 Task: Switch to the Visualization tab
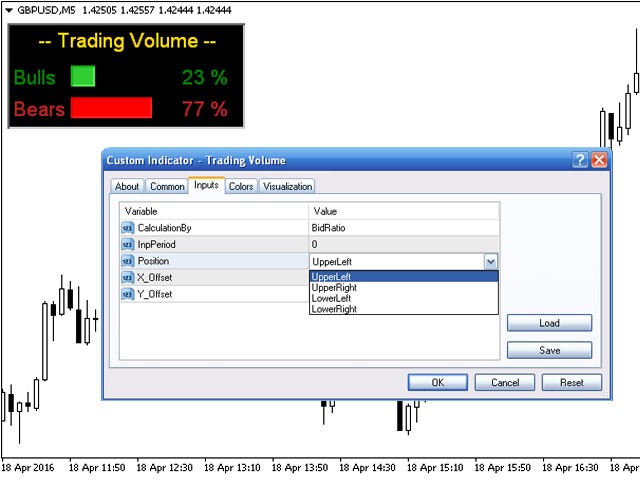coord(287,187)
